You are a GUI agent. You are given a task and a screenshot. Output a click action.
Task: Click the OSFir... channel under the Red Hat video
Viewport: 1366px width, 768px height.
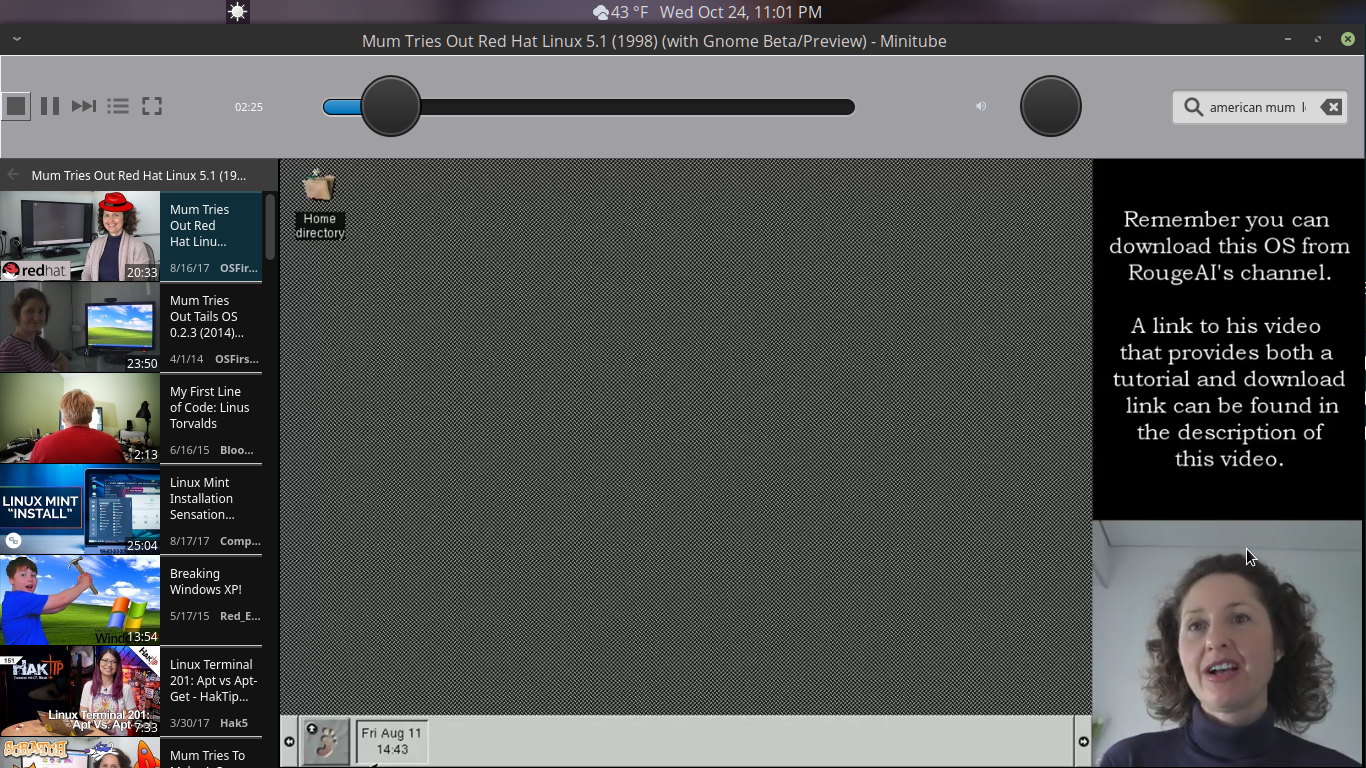pyautogui.click(x=239, y=268)
